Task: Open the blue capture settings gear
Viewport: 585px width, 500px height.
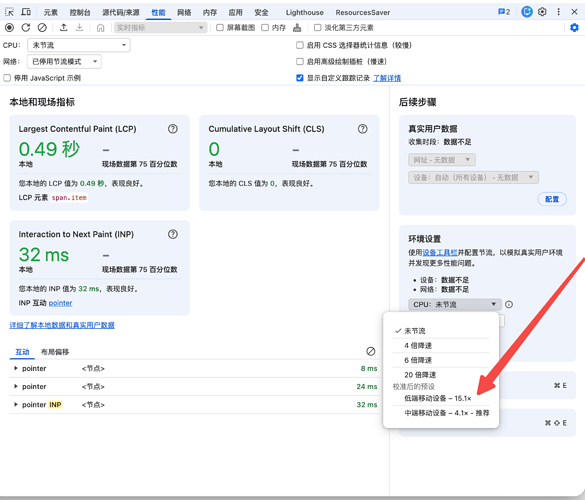Action: tap(574, 27)
